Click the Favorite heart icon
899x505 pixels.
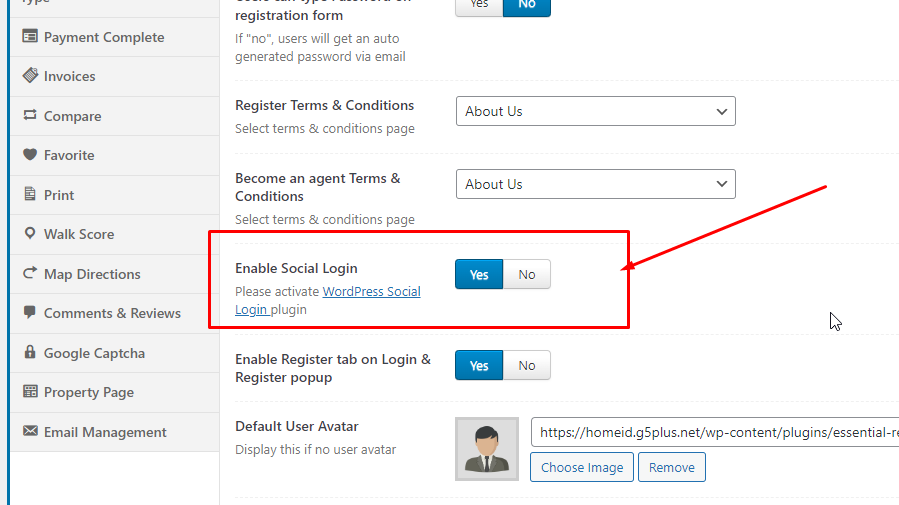pyautogui.click(x=30, y=155)
